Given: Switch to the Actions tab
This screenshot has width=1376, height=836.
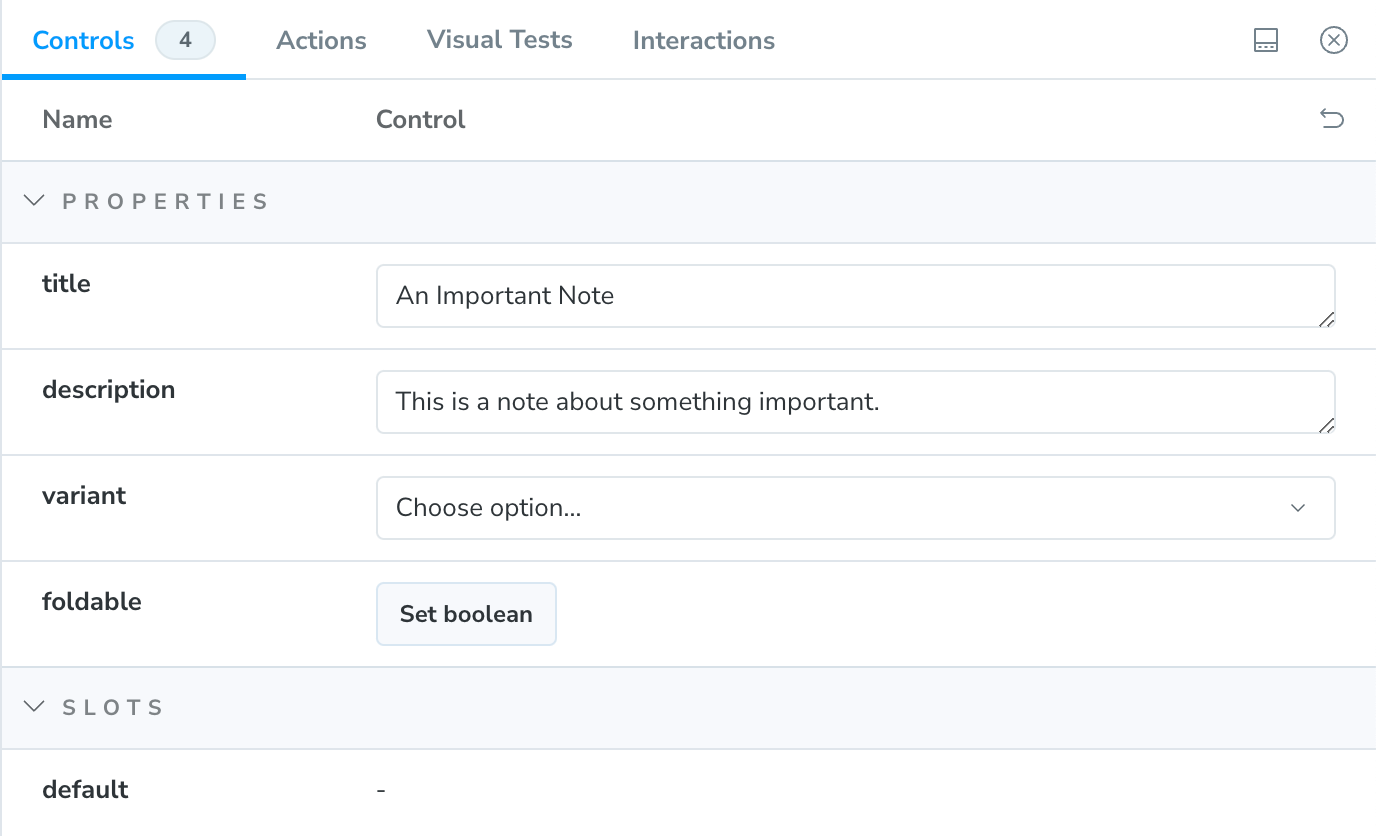Looking at the screenshot, I should pos(321,41).
